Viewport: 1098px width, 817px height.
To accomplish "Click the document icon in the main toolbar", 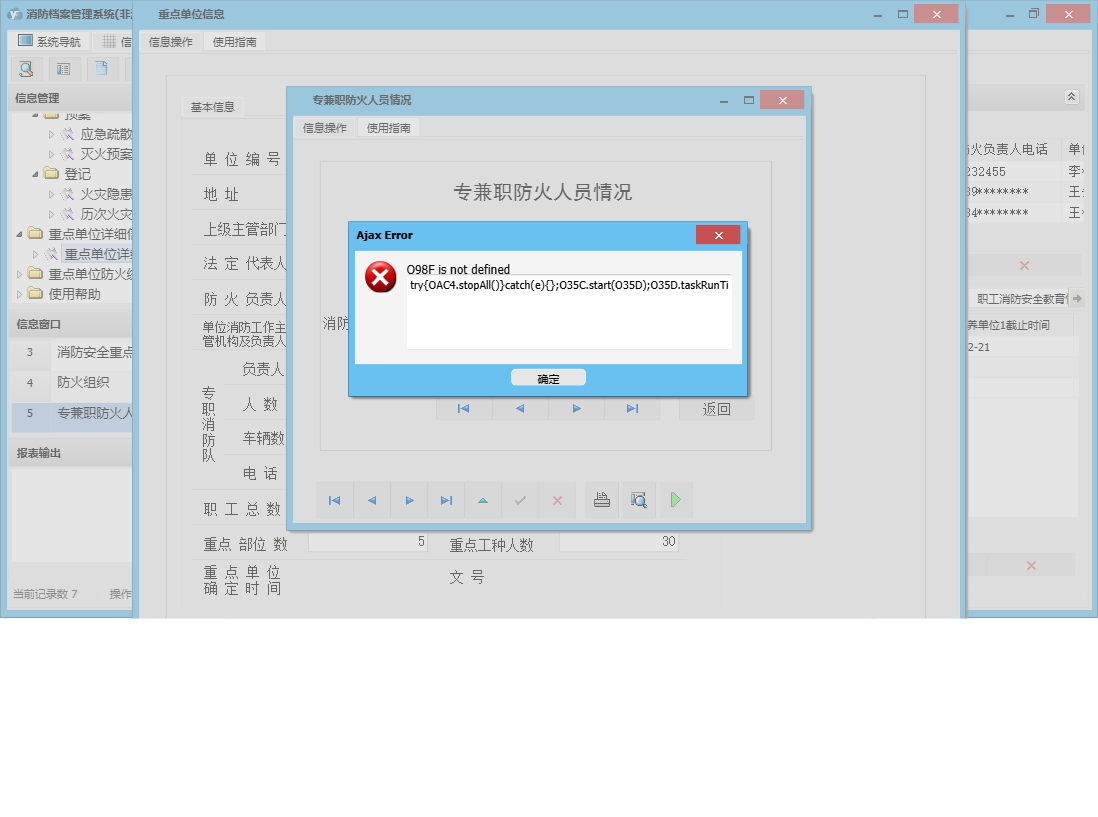I will [100, 69].
